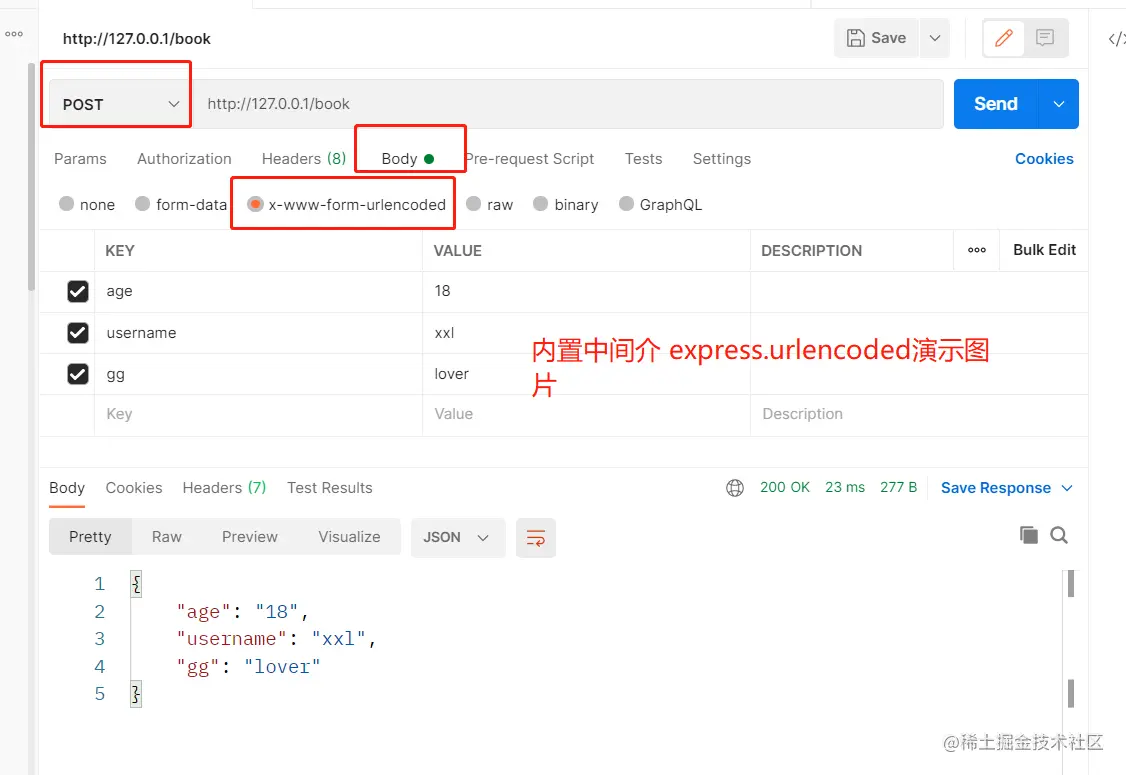
Task: Open the Cookies link
Action: pos(1044,159)
